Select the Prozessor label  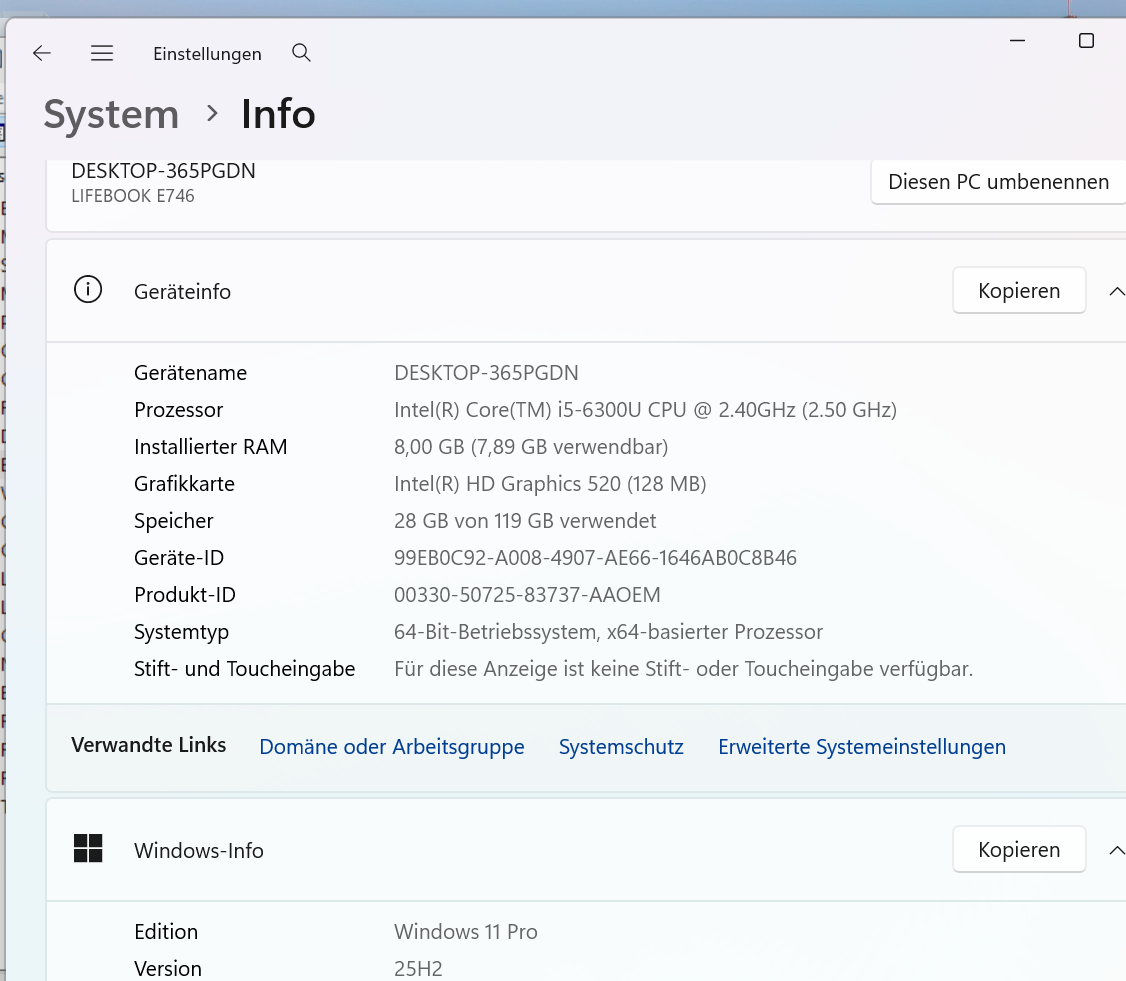(178, 410)
